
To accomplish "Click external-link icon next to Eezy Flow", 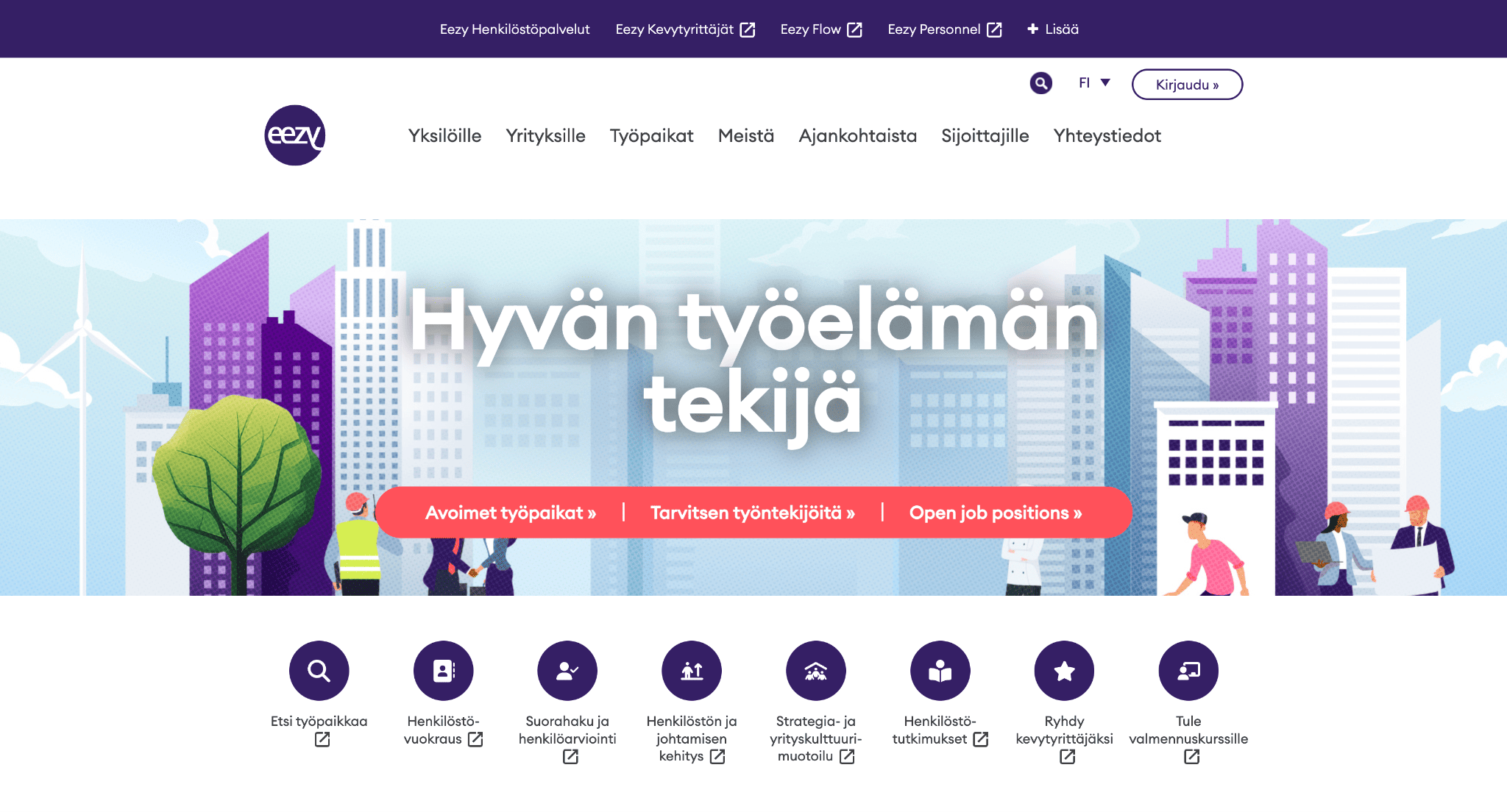I will 854,29.
